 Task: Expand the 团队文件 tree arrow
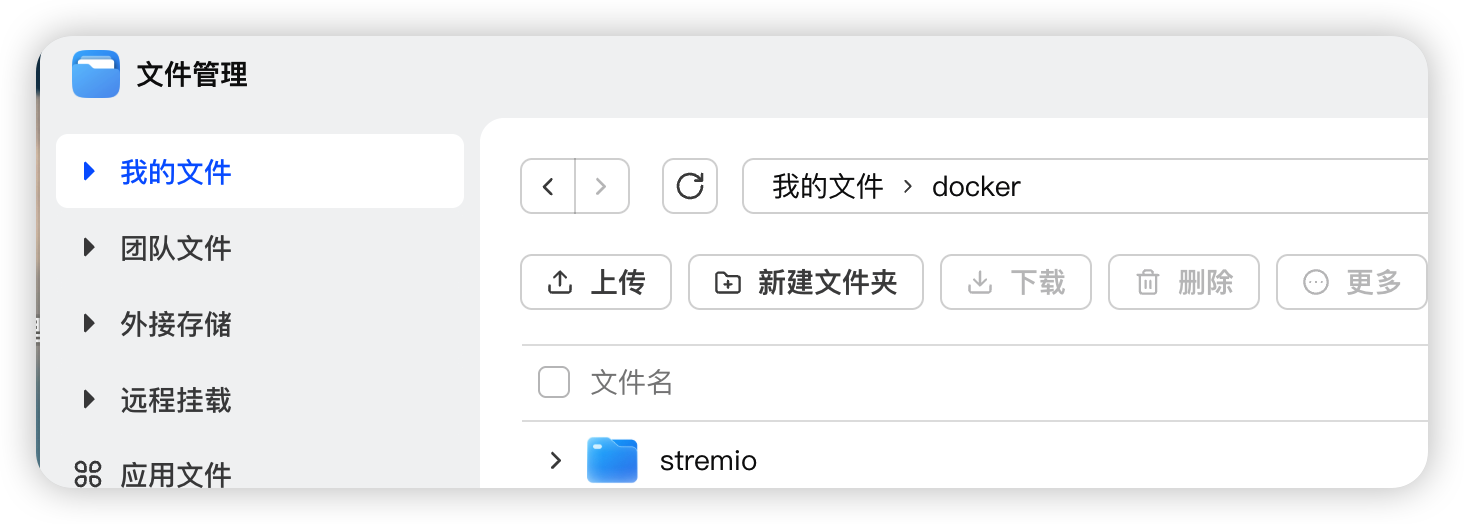89,247
